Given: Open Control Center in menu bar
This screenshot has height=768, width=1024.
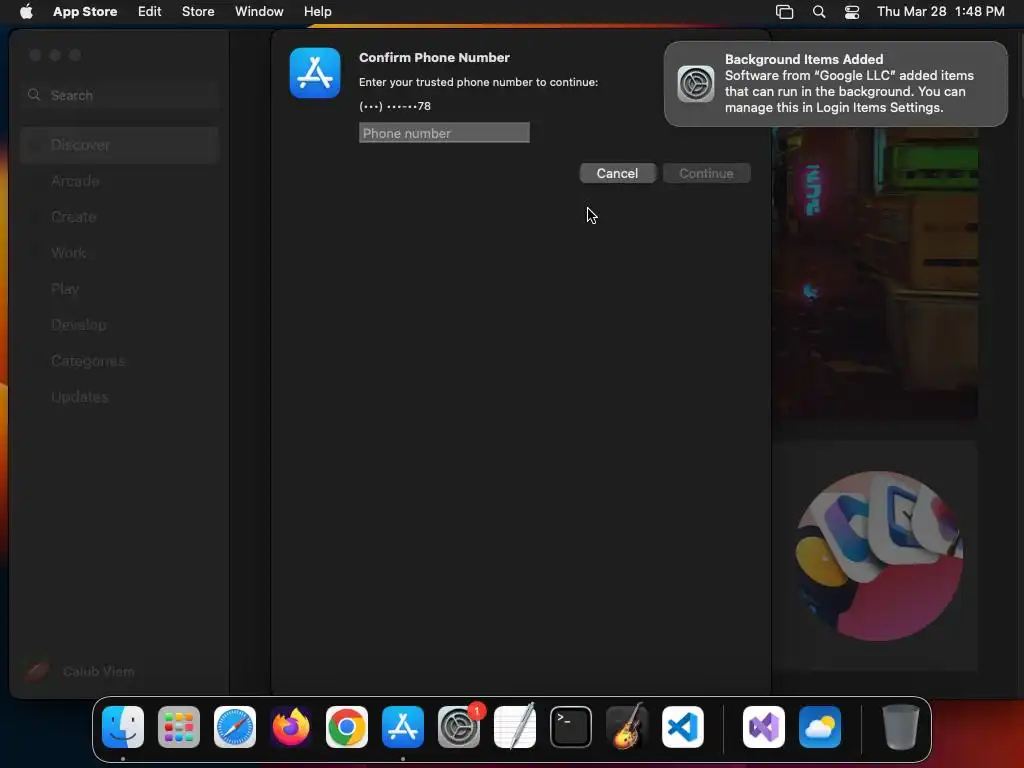Looking at the screenshot, I should [x=852, y=12].
